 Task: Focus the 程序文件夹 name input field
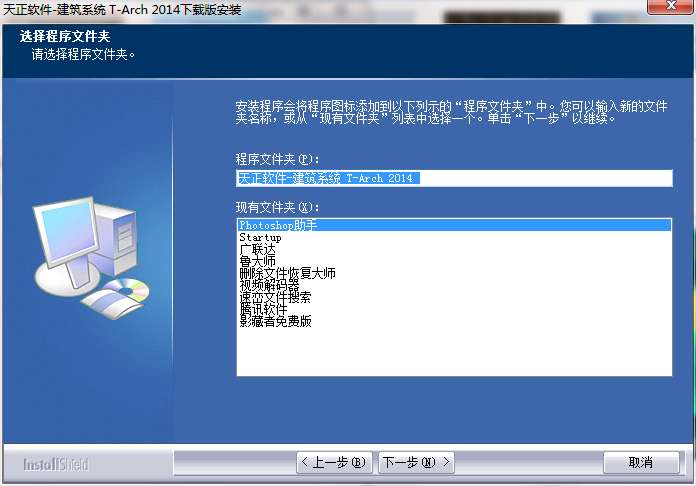[x=454, y=178]
